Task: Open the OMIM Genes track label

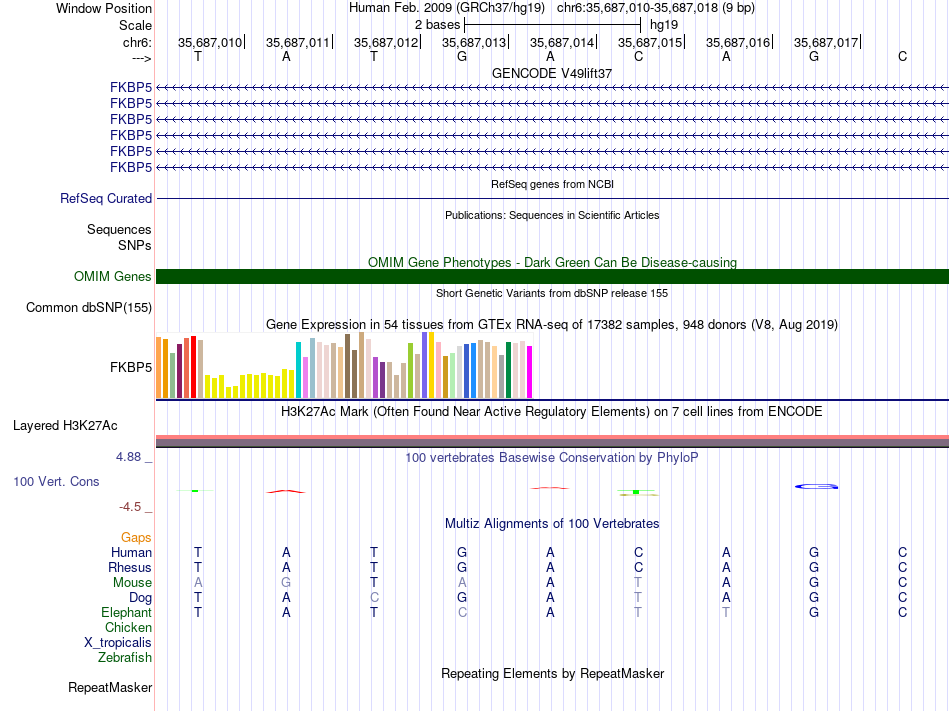Action: coord(112,277)
